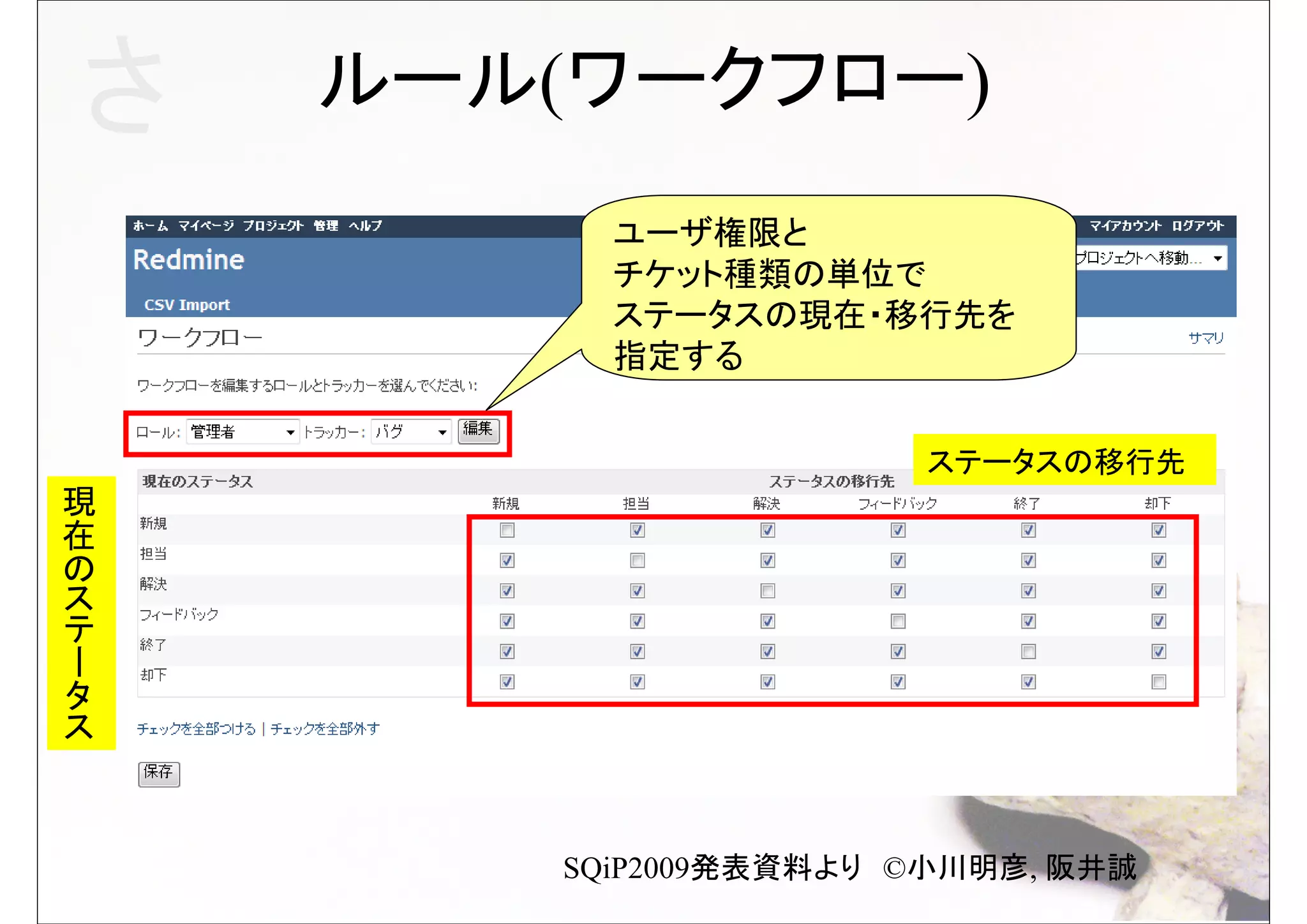This screenshot has height=924, width=1307.
Task: Uncheck 却下 to 終了 transition checkbox
Action: click(x=1028, y=682)
